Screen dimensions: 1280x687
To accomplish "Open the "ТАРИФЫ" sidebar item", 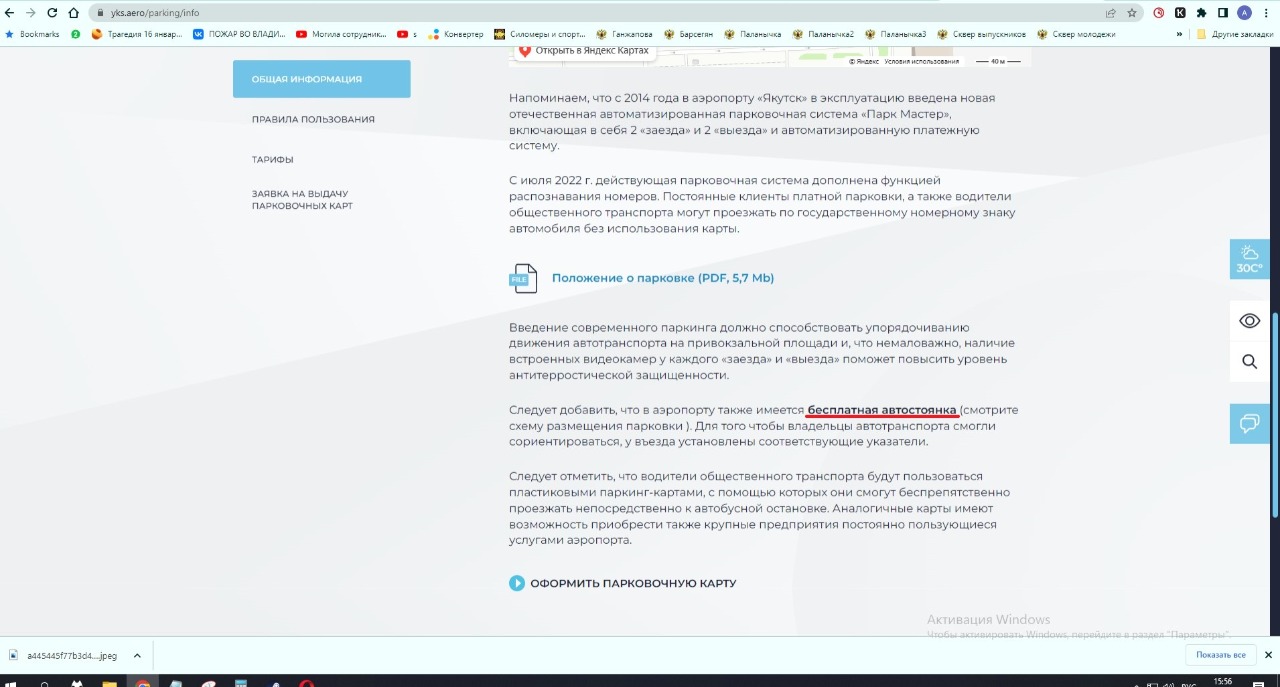I will coord(272,159).
